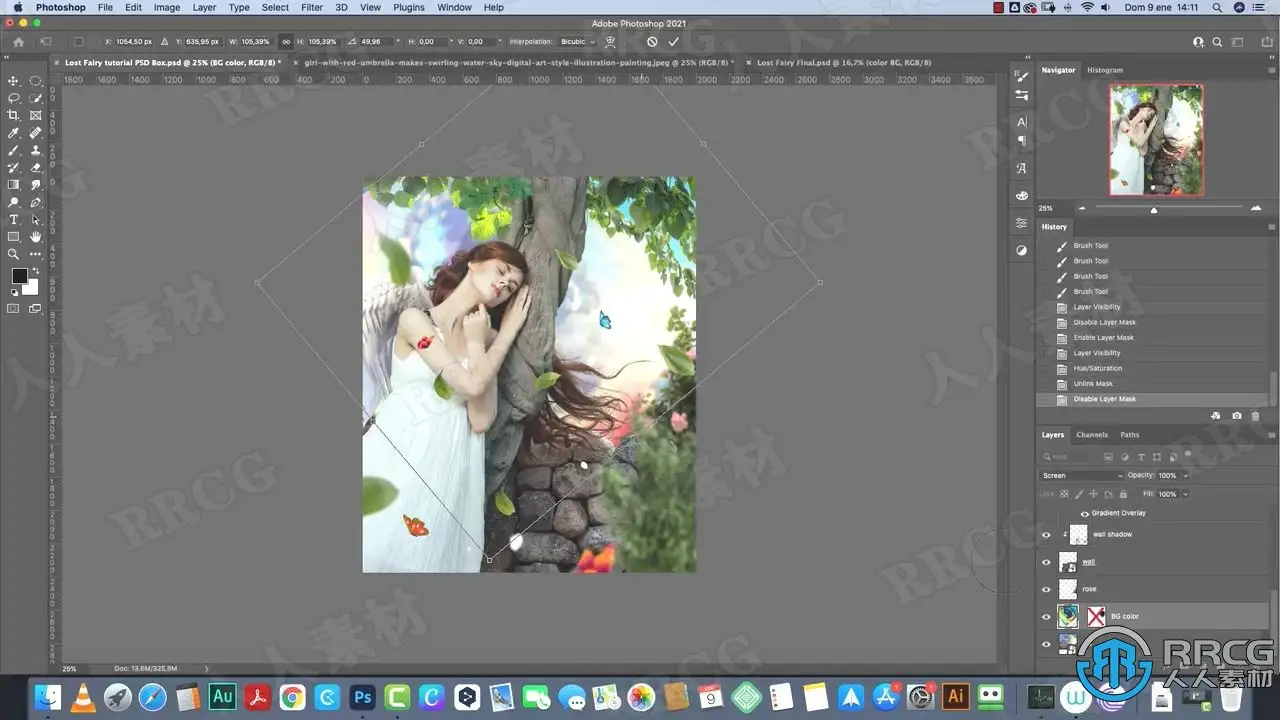Hide the wall shadow layer
This screenshot has width=1280, height=720.
tap(1046, 535)
